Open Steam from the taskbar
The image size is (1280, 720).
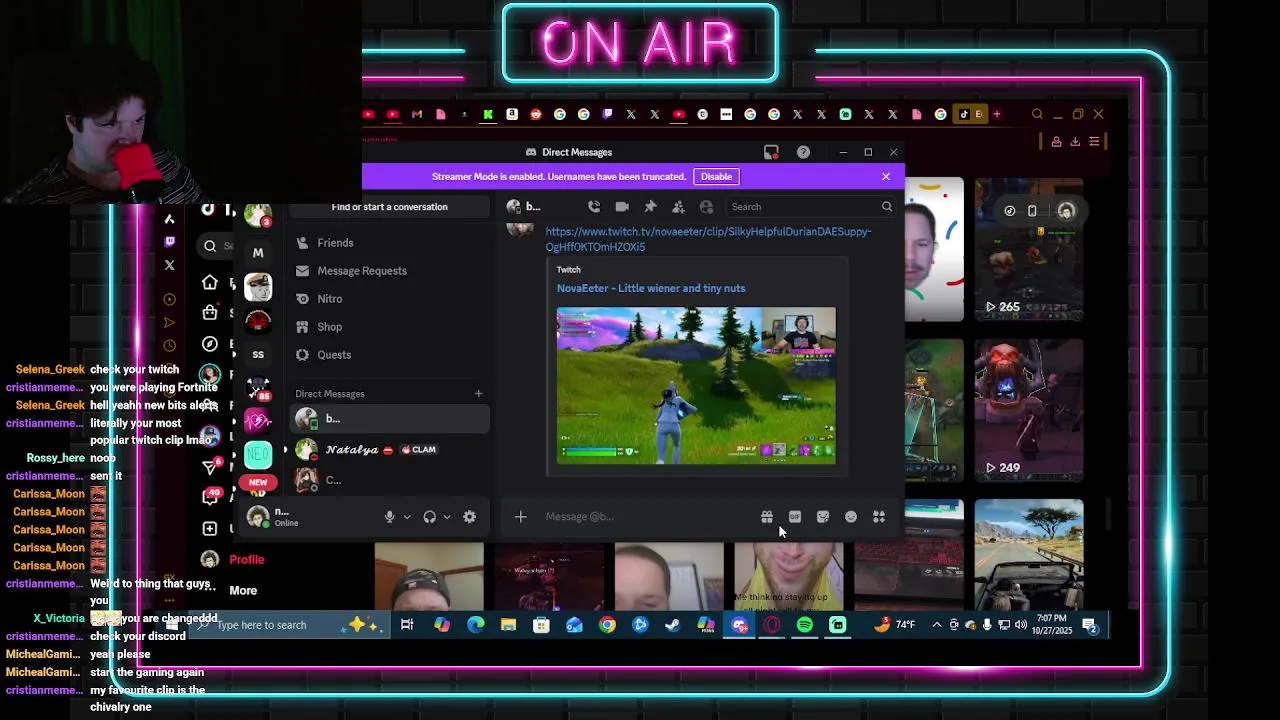(673, 625)
